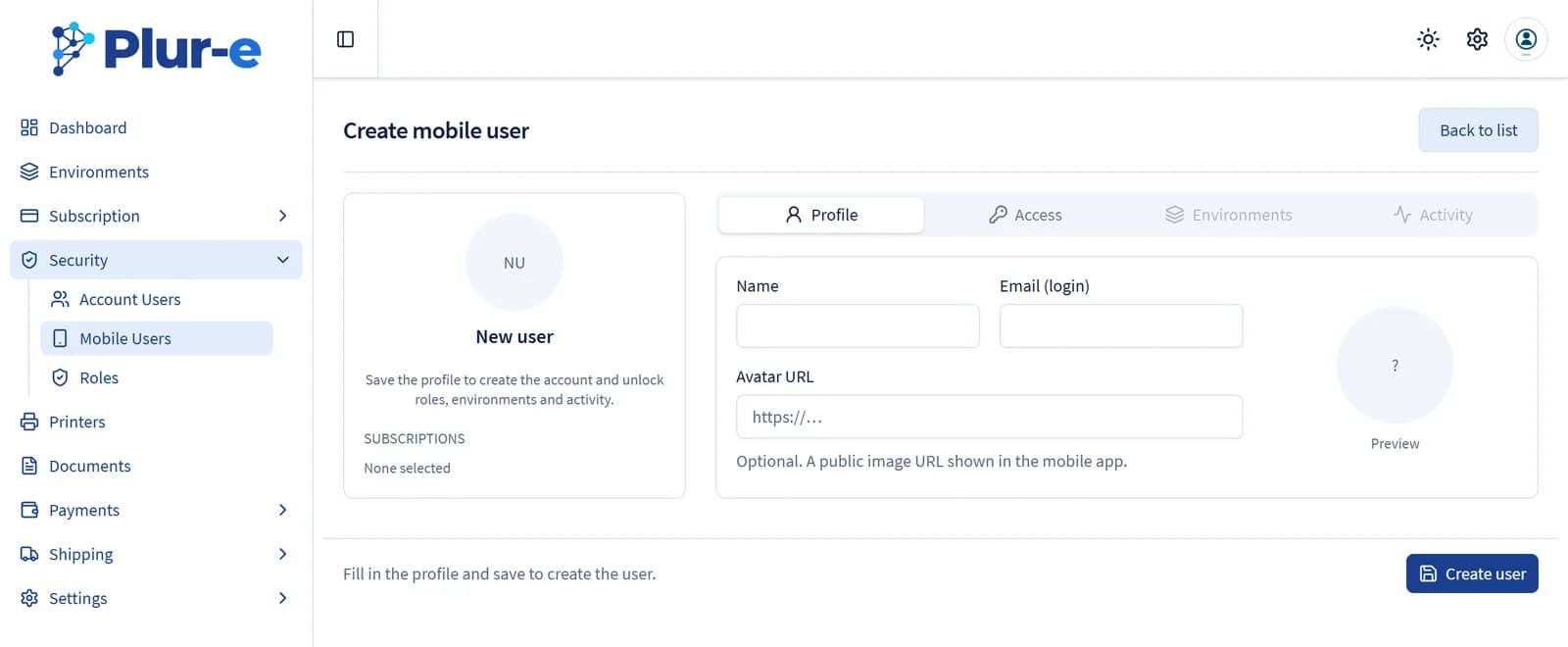Screen dimensions: 1568x647
Task: Click the Environments layers icon in sidebar
Action: 29,172
